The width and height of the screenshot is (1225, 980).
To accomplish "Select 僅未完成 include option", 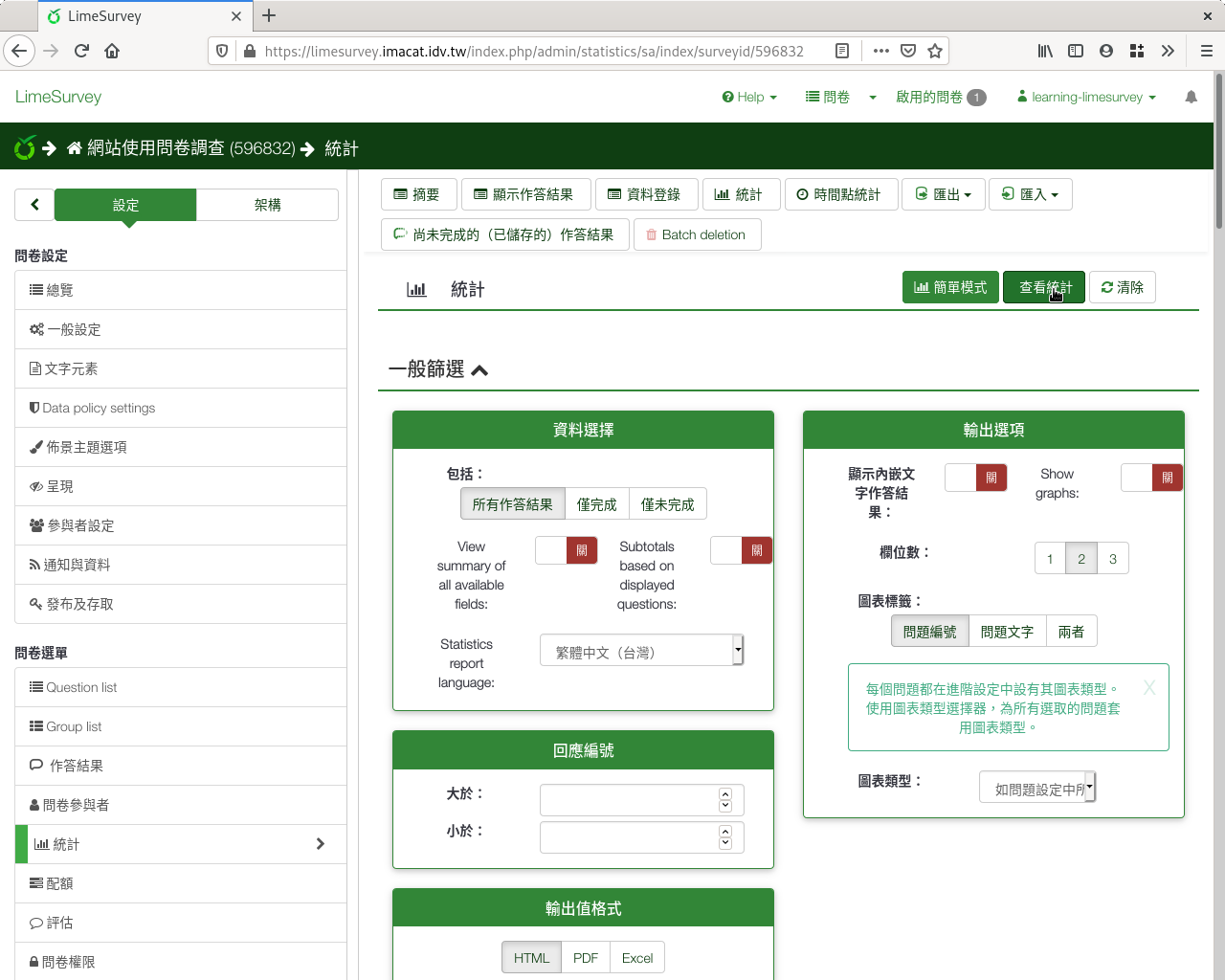I will [x=667, y=504].
